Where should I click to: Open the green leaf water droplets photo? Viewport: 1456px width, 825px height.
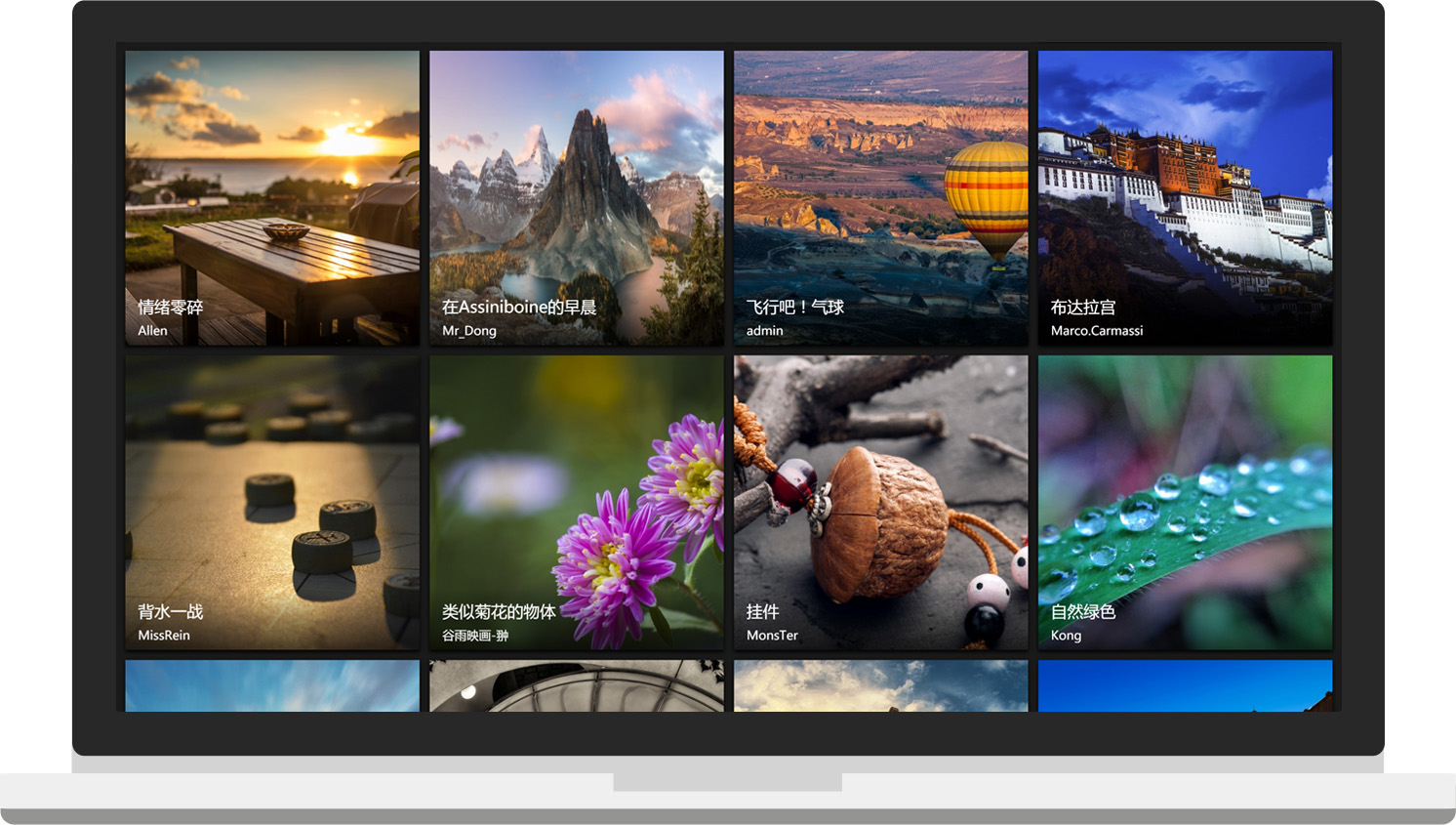point(1186,503)
